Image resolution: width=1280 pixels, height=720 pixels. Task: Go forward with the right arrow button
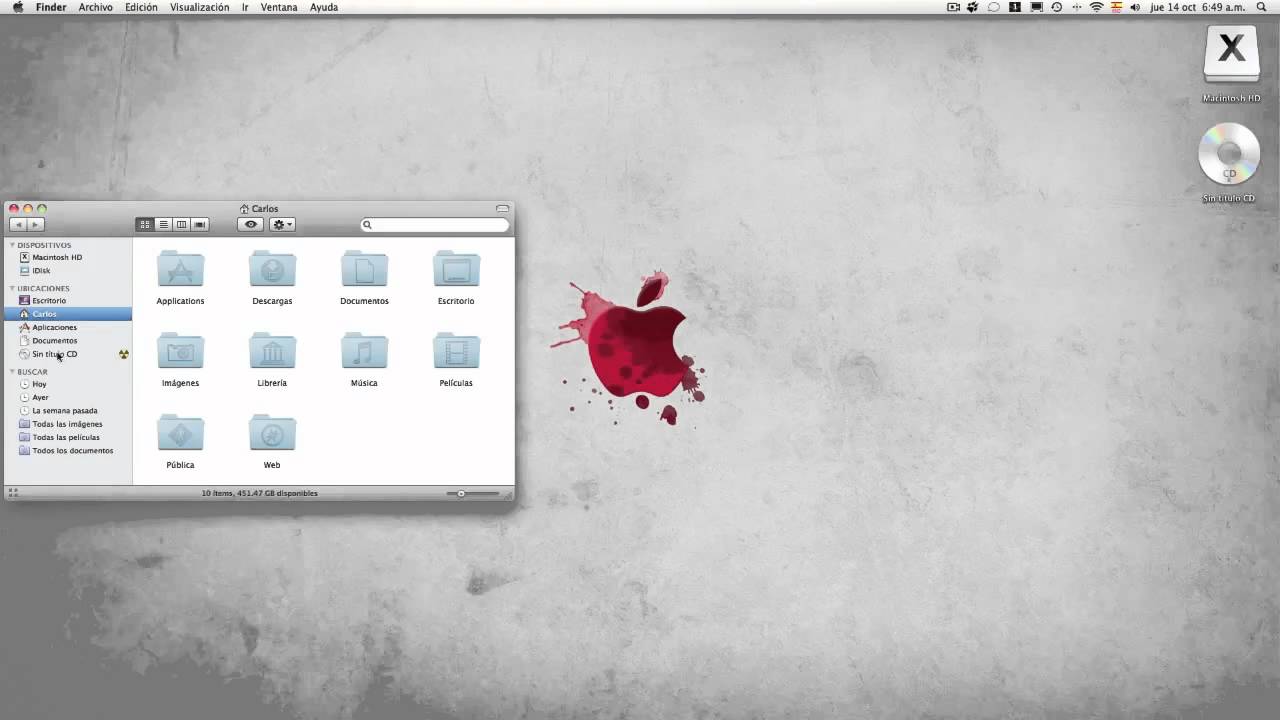(36, 225)
